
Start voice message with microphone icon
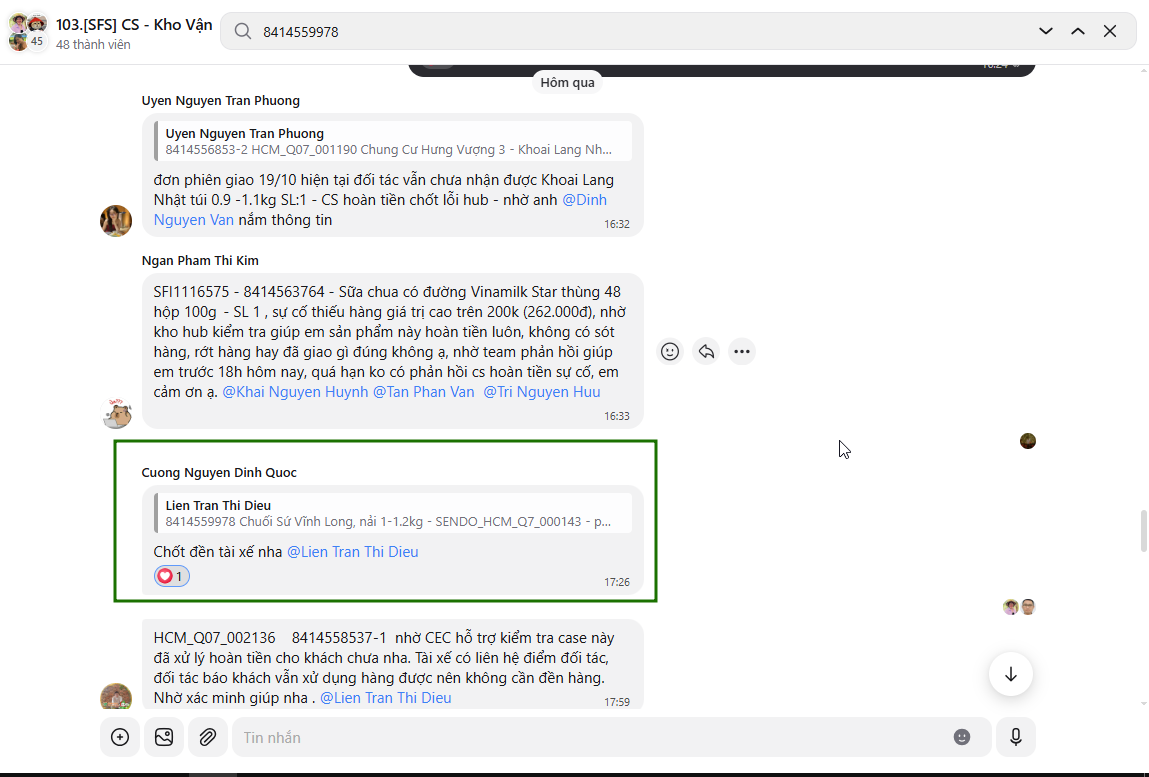(1016, 737)
